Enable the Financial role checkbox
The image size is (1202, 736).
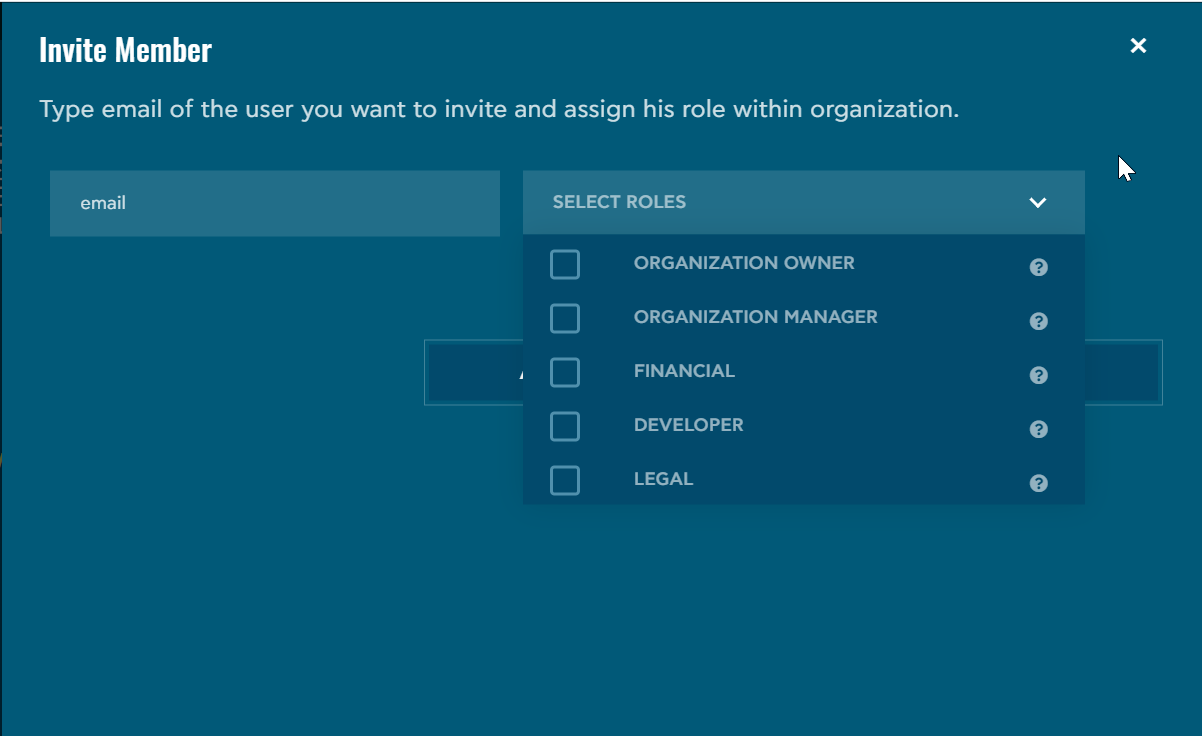coord(565,373)
